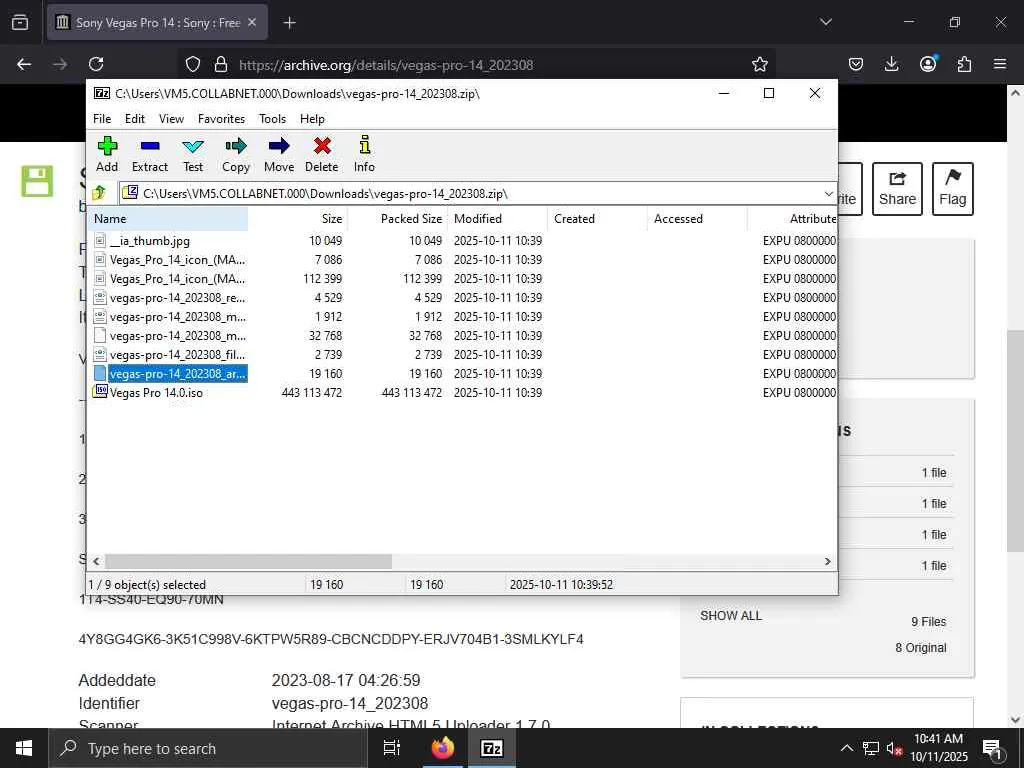Show hidden system tray icons
The height and width of the screenshot is (768, 1024).
pyautogui.click(x=846, y=748)
